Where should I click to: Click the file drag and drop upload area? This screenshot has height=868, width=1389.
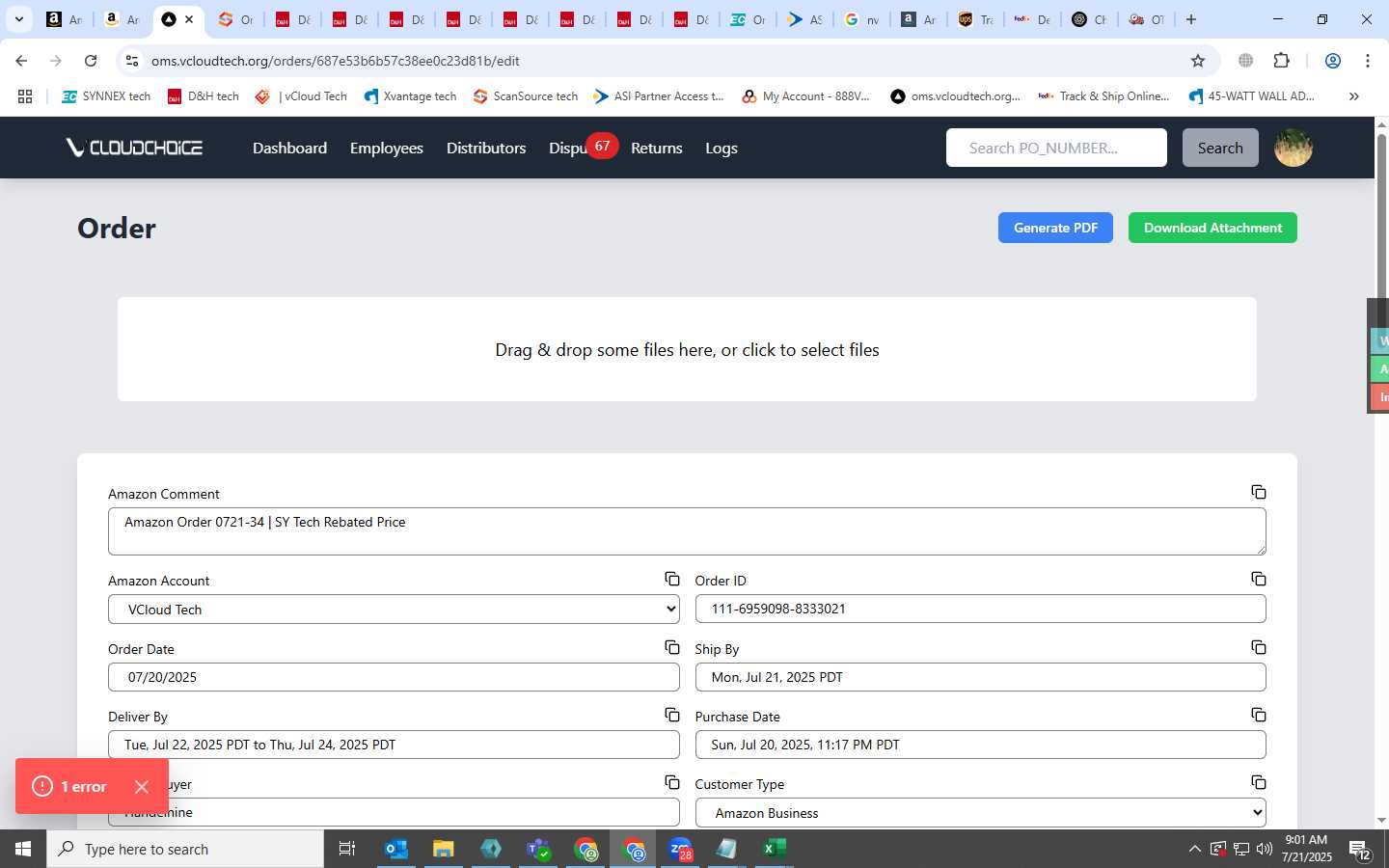point(687,349)
